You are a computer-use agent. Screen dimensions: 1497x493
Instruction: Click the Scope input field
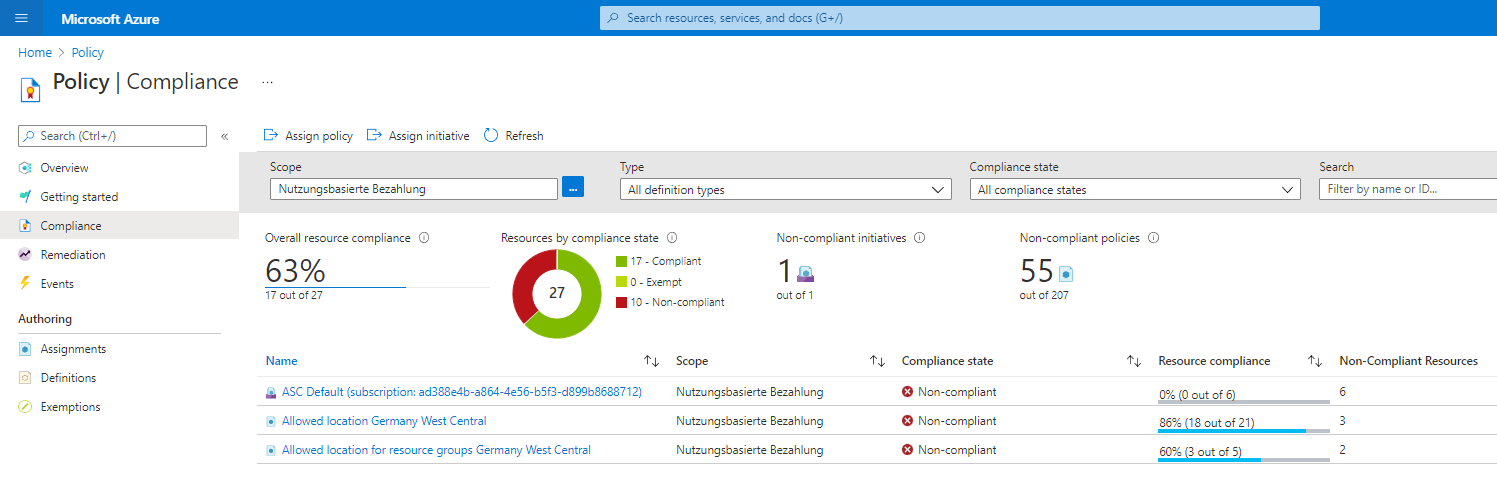(414, 189)
